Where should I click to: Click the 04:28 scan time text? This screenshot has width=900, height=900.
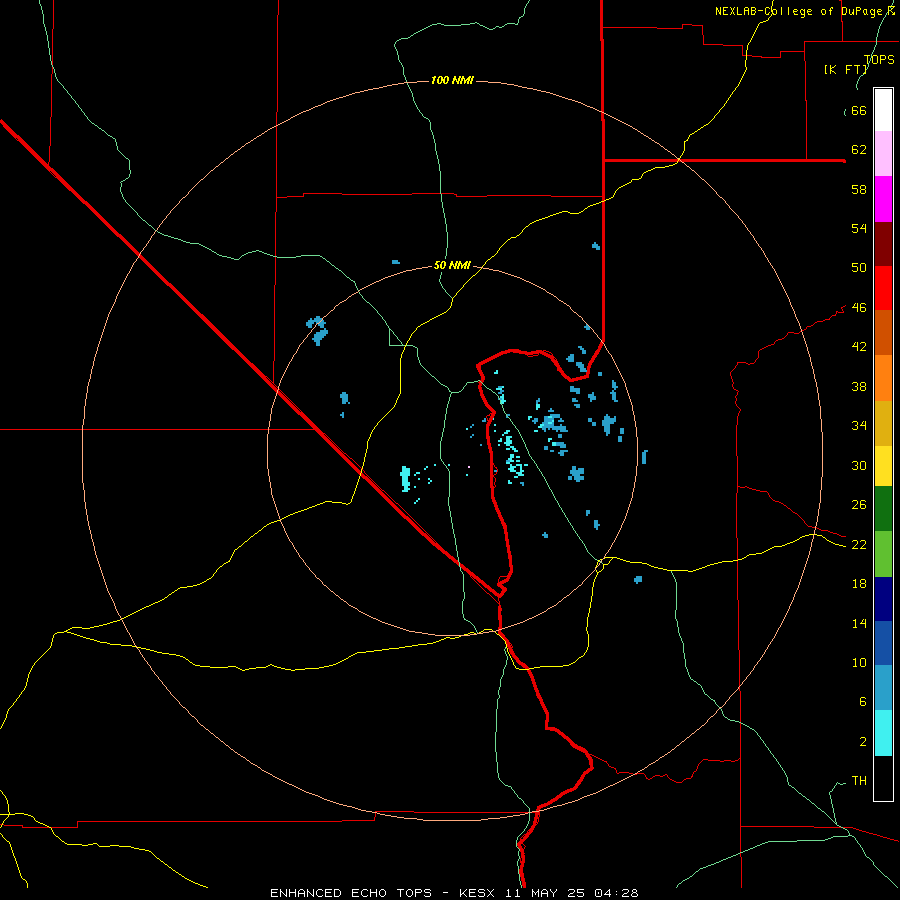coord(616,893)
